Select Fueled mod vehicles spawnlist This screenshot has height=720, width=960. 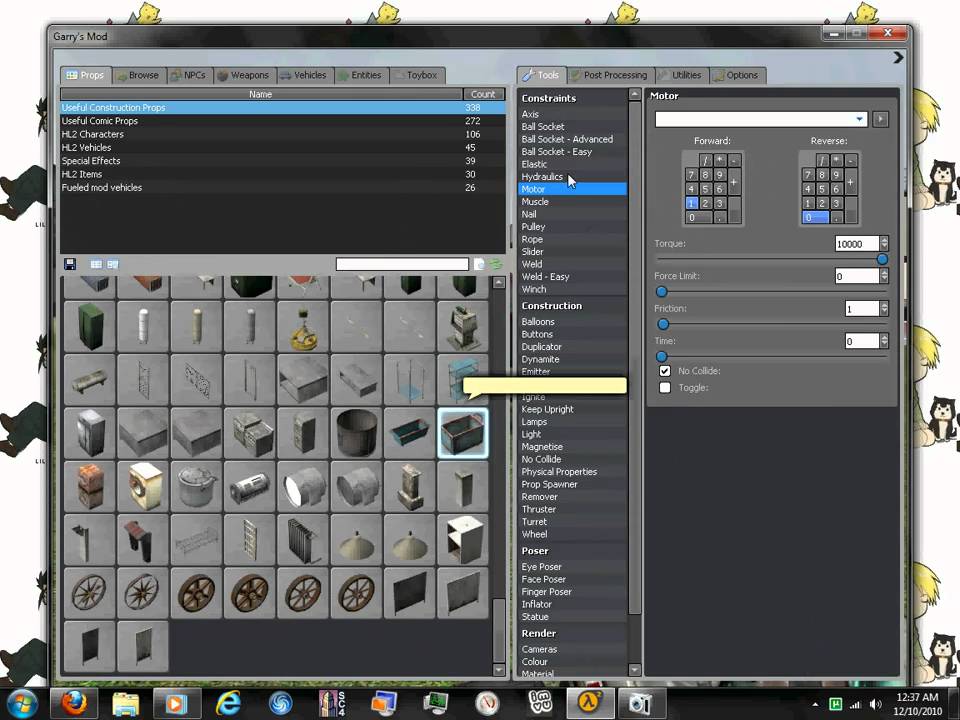click(x=283, y=188)
